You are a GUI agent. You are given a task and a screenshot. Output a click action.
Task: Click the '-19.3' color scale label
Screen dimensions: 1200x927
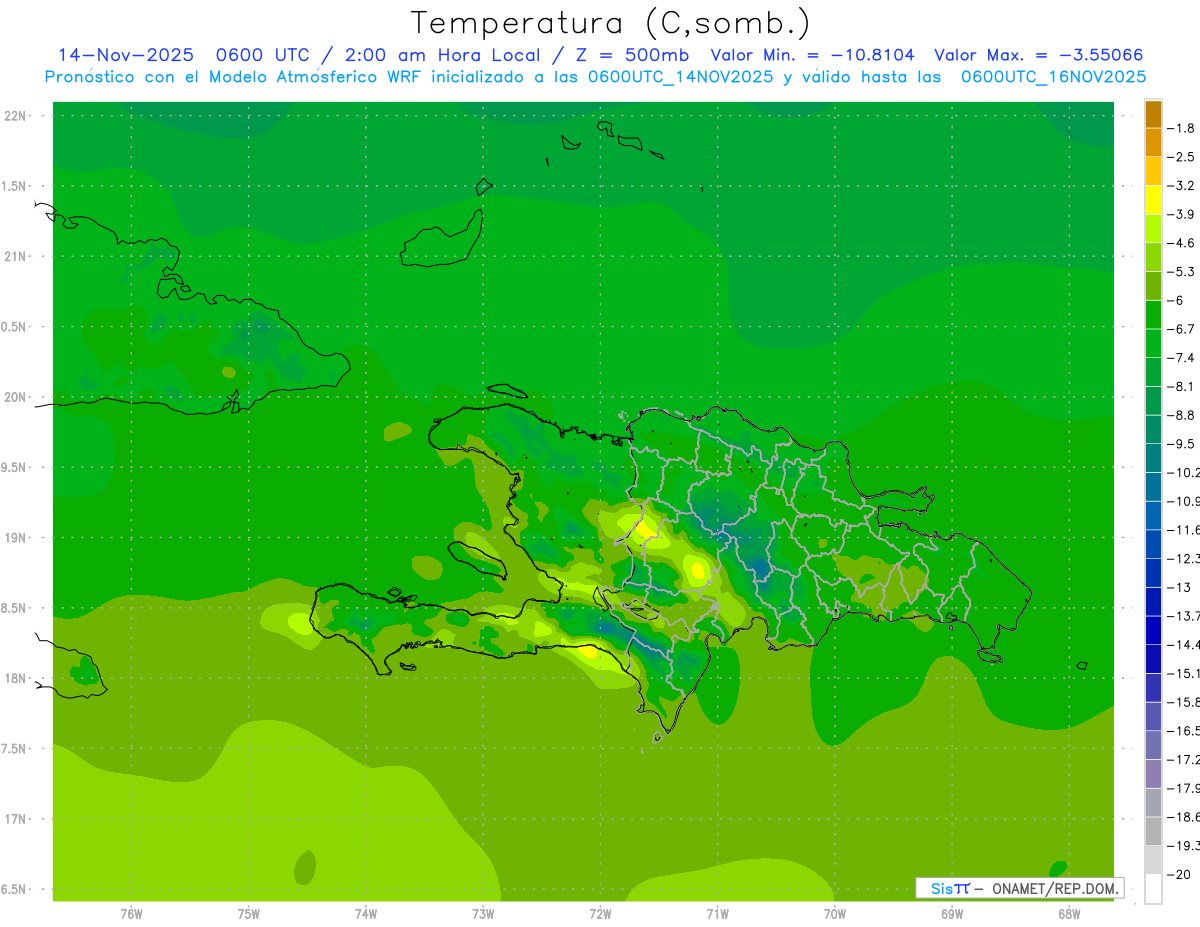1185,846
